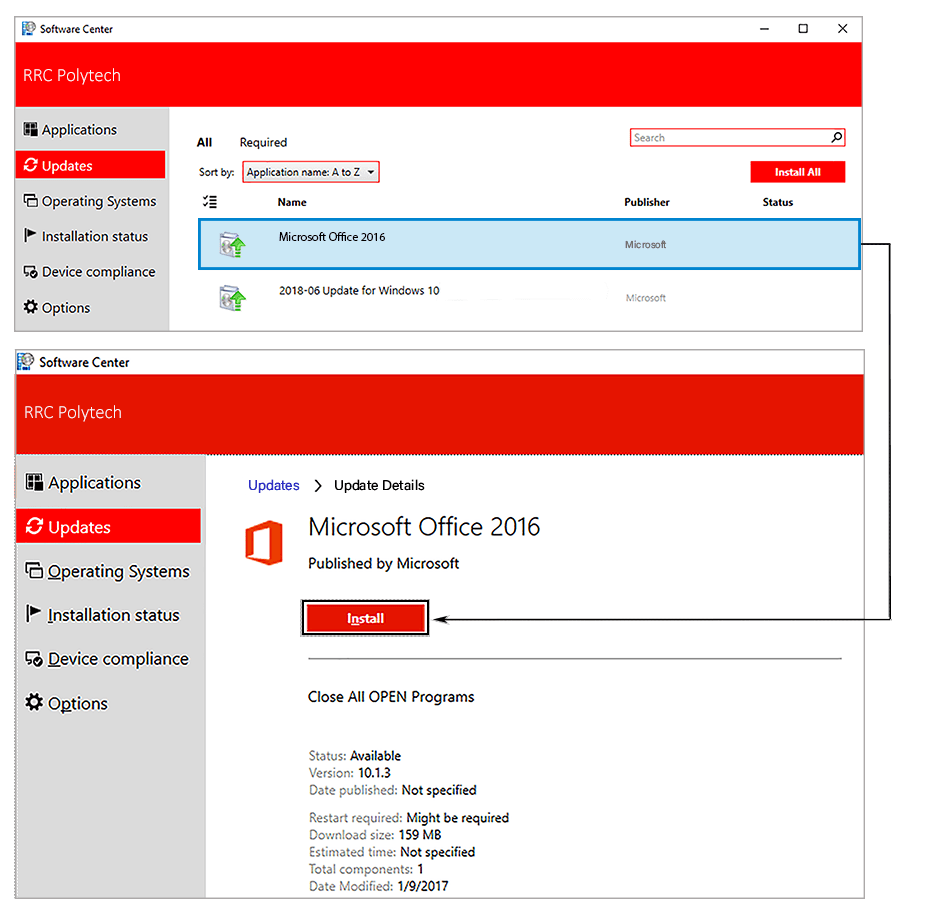This screenshot has width=936, height=918.
Task: Click Applications grid icon in upper window sidebar
Action: tap(30, 129)
